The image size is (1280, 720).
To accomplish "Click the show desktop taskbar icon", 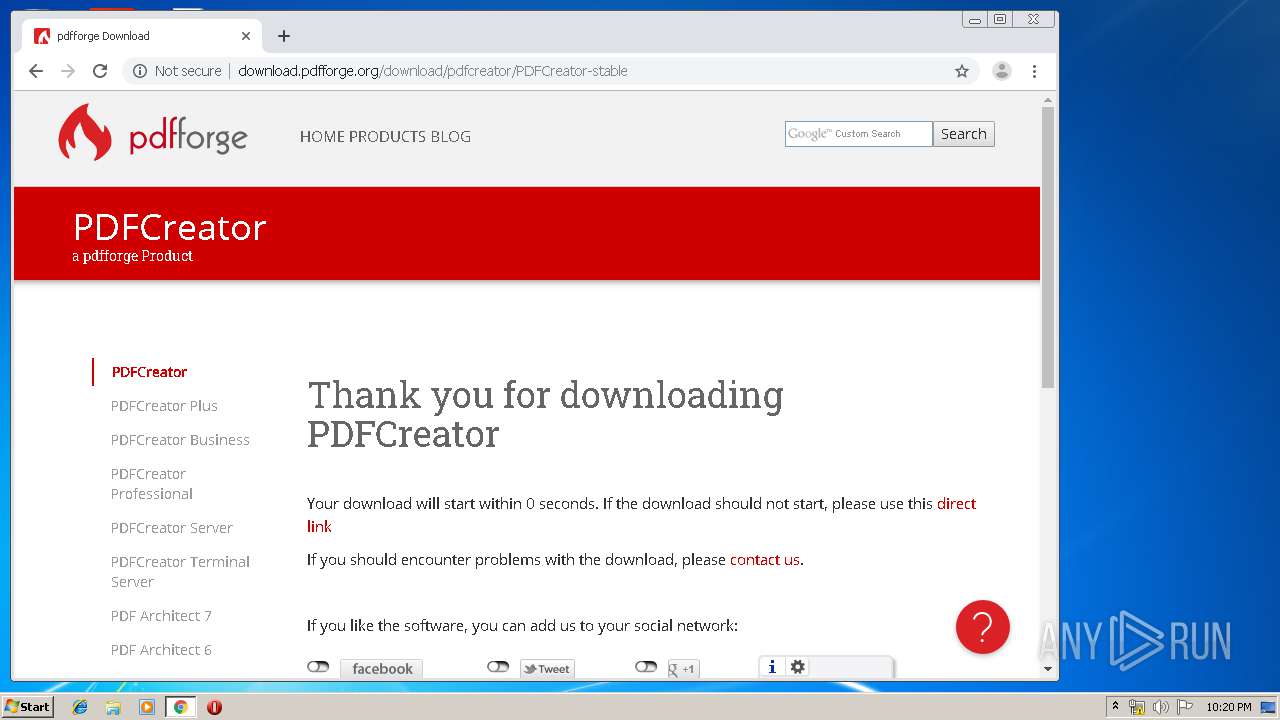I will click(x=1267, y=707).
